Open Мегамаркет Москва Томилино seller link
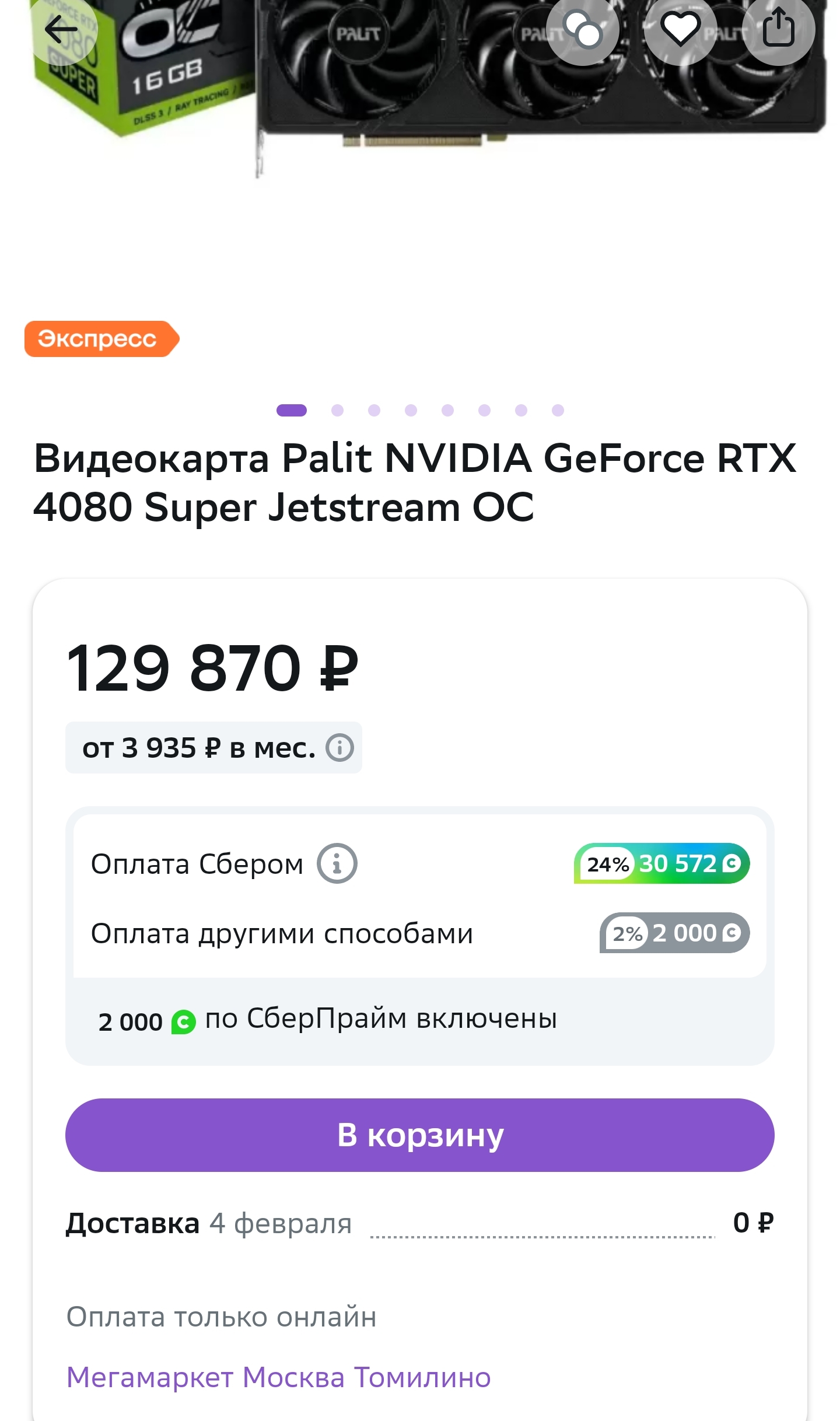This screenshot has width=840, height=1421. (x=279, y=1377)
